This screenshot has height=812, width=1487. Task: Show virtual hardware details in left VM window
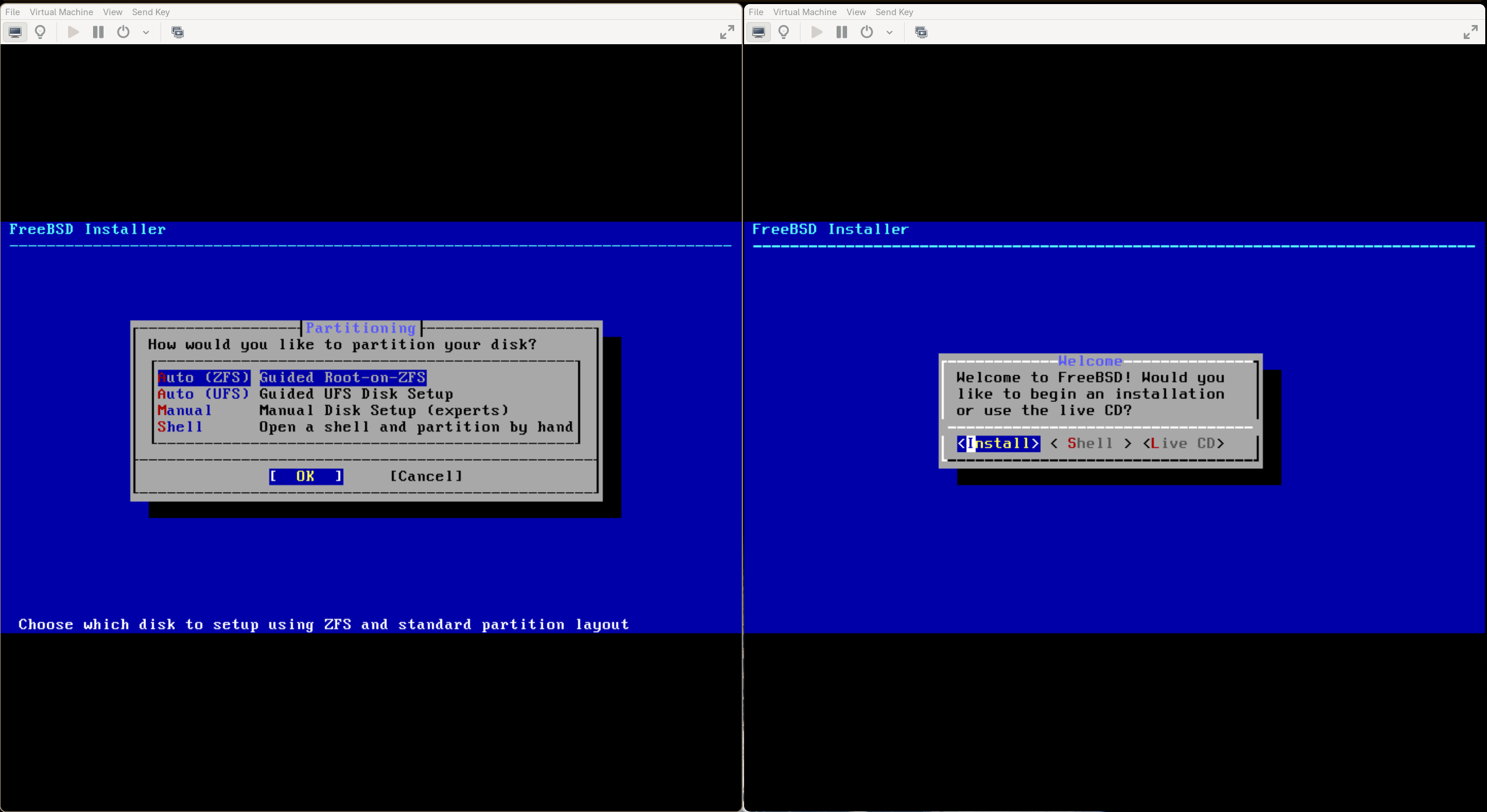coord(40,32)
